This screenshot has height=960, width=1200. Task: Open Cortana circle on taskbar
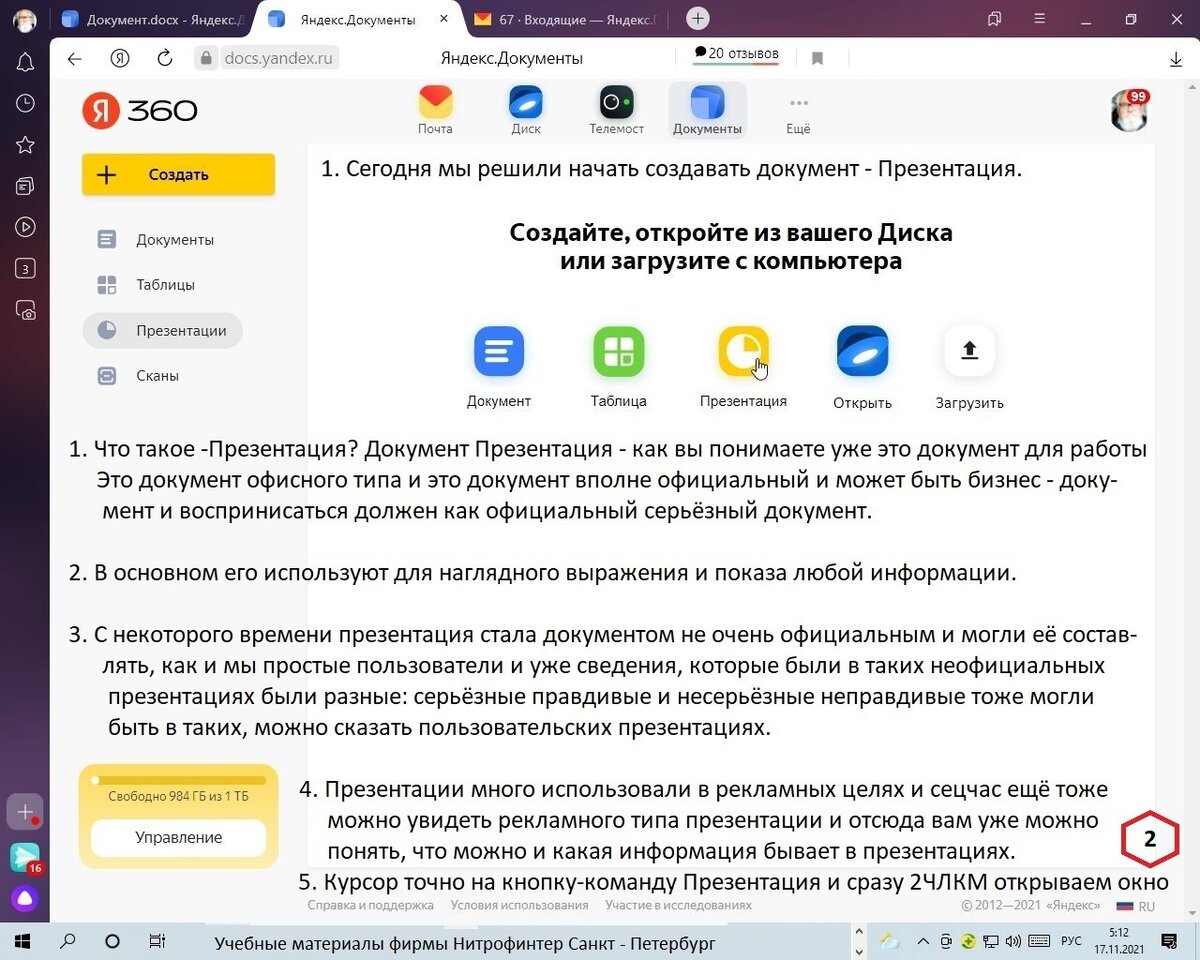point(112,941)
